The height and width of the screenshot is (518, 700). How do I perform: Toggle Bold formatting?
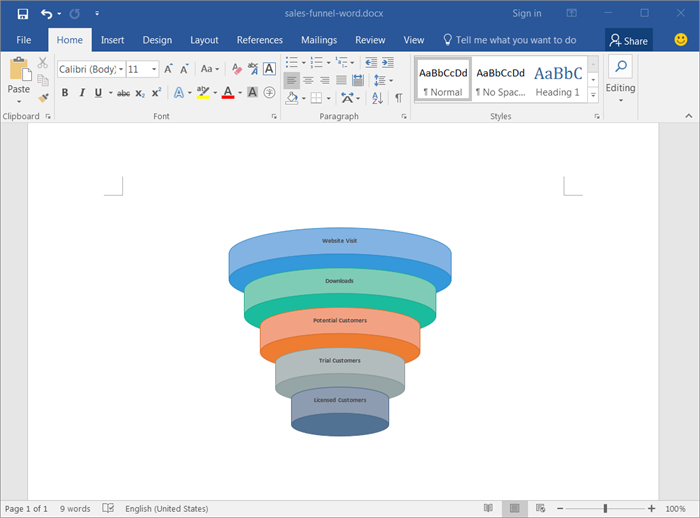tap(65, 93)
